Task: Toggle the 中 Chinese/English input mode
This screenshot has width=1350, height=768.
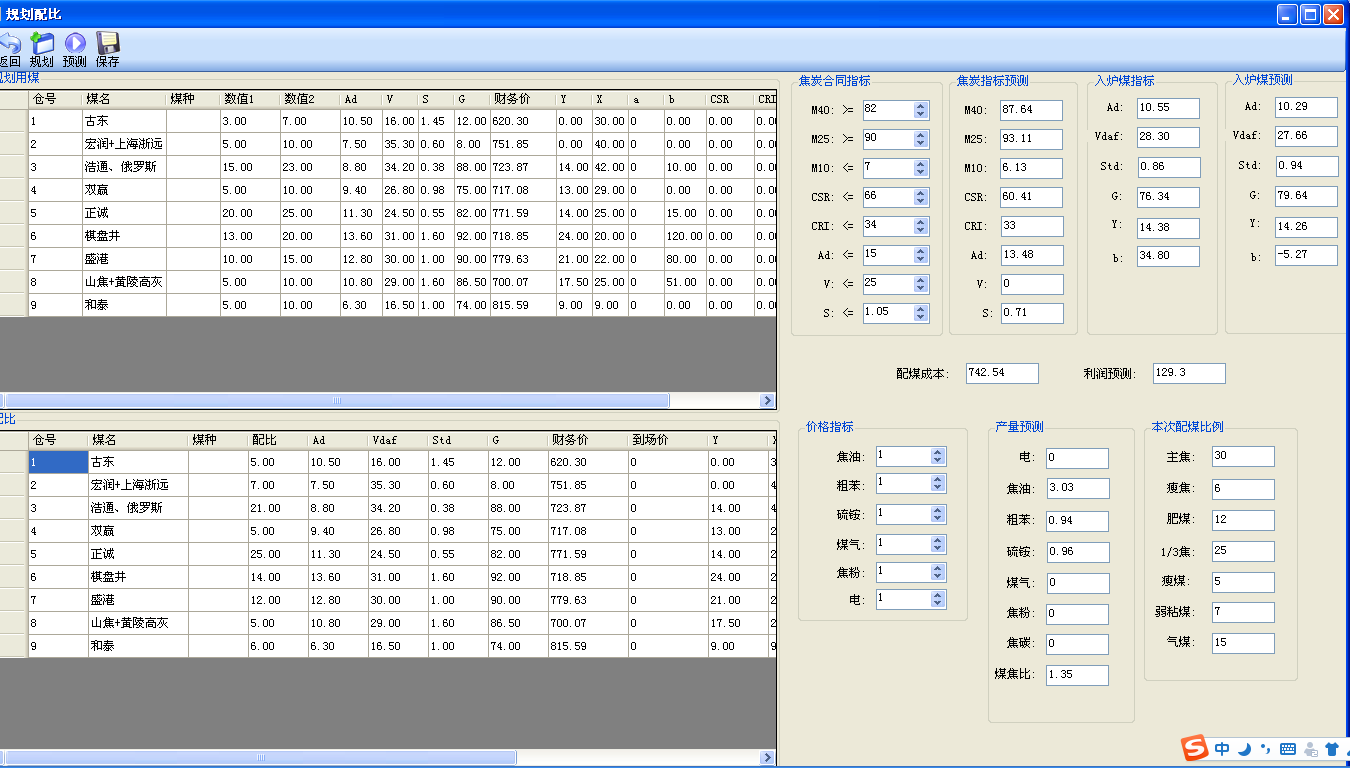Action: point(1222,749)
